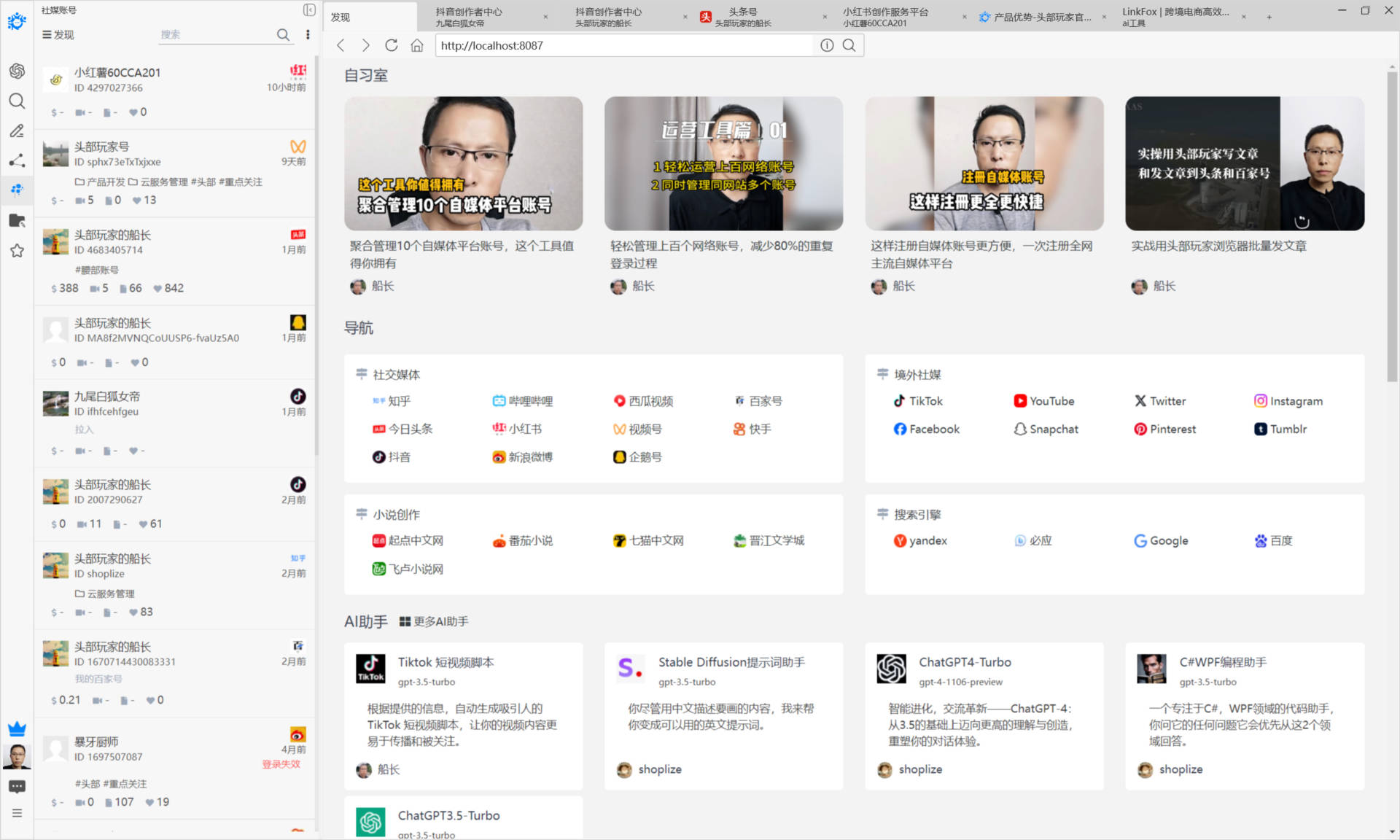Click the account search input field
1400x840 pixels.
tap(216, 34)
